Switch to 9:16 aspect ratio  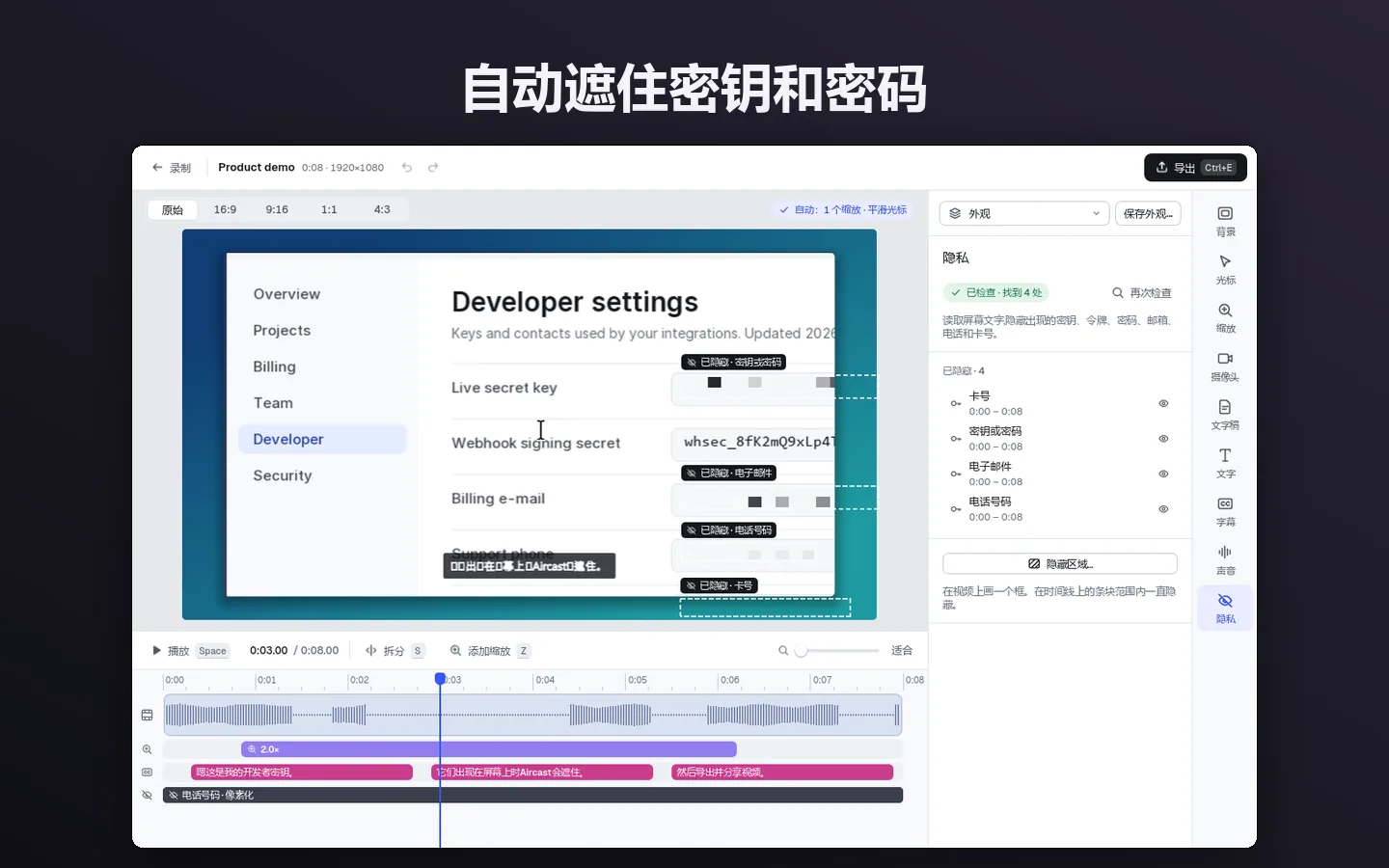coord(277,209)
